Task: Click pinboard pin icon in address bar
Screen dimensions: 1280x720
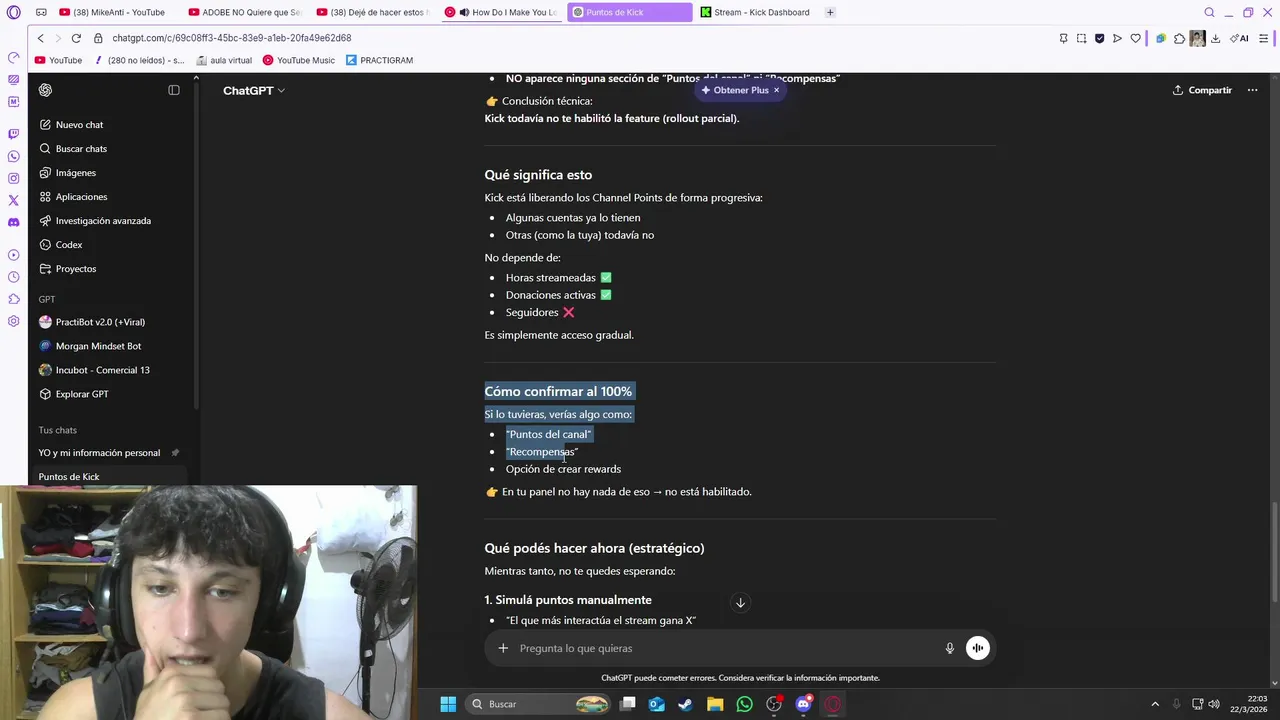Action: pos(1063,38)
